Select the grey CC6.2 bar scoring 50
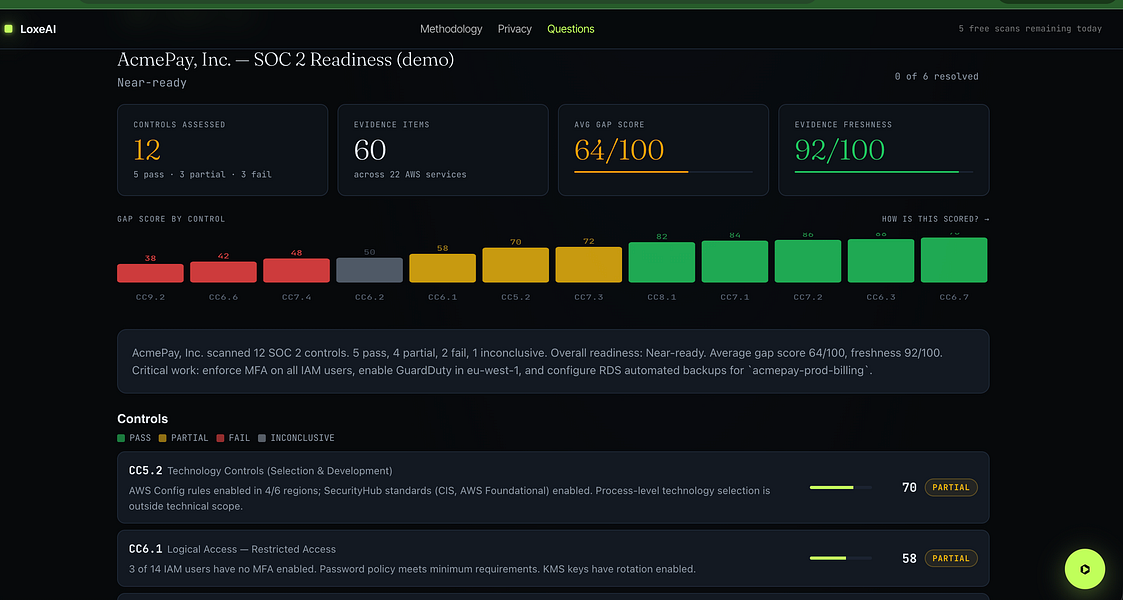 point(370,270)
